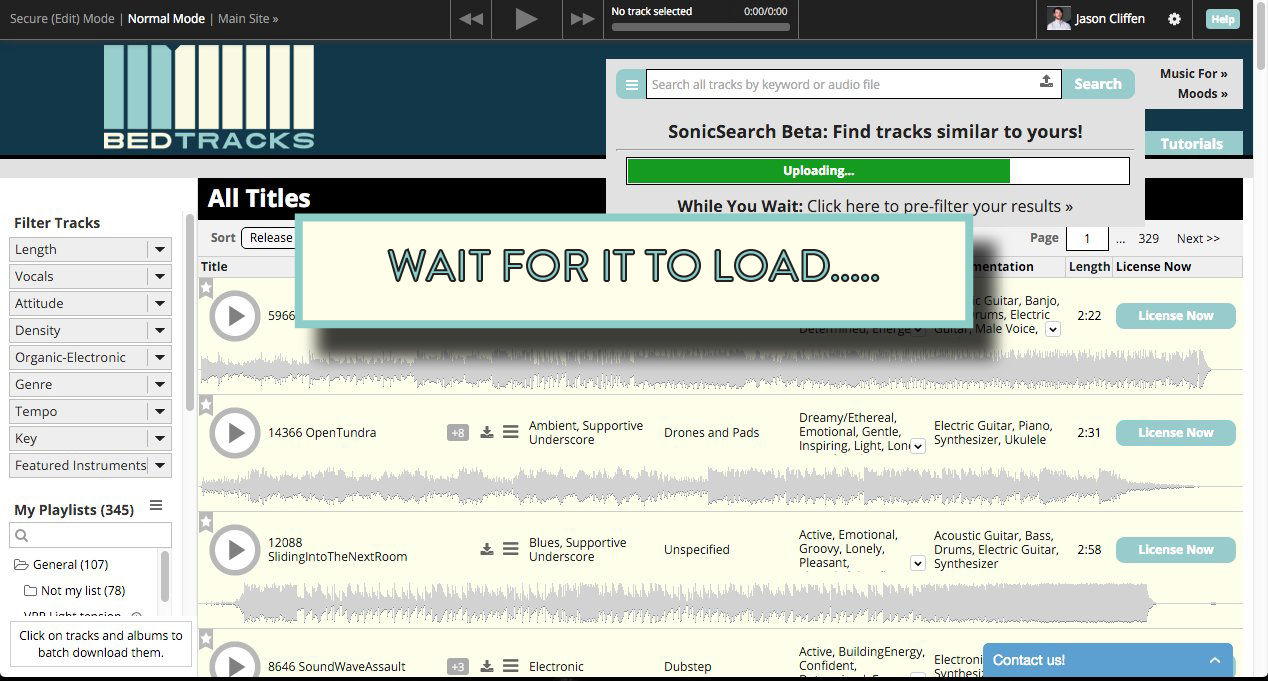License the first track (2:22)
The image size is (1268, 681).
pyautogui.click(x=1175, y=316)
